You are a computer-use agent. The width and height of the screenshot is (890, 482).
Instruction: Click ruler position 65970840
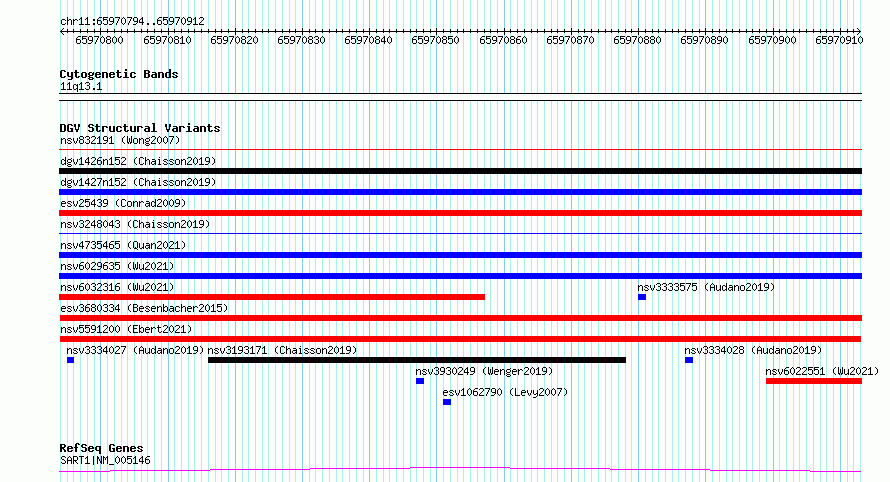[x=368, y=40]
